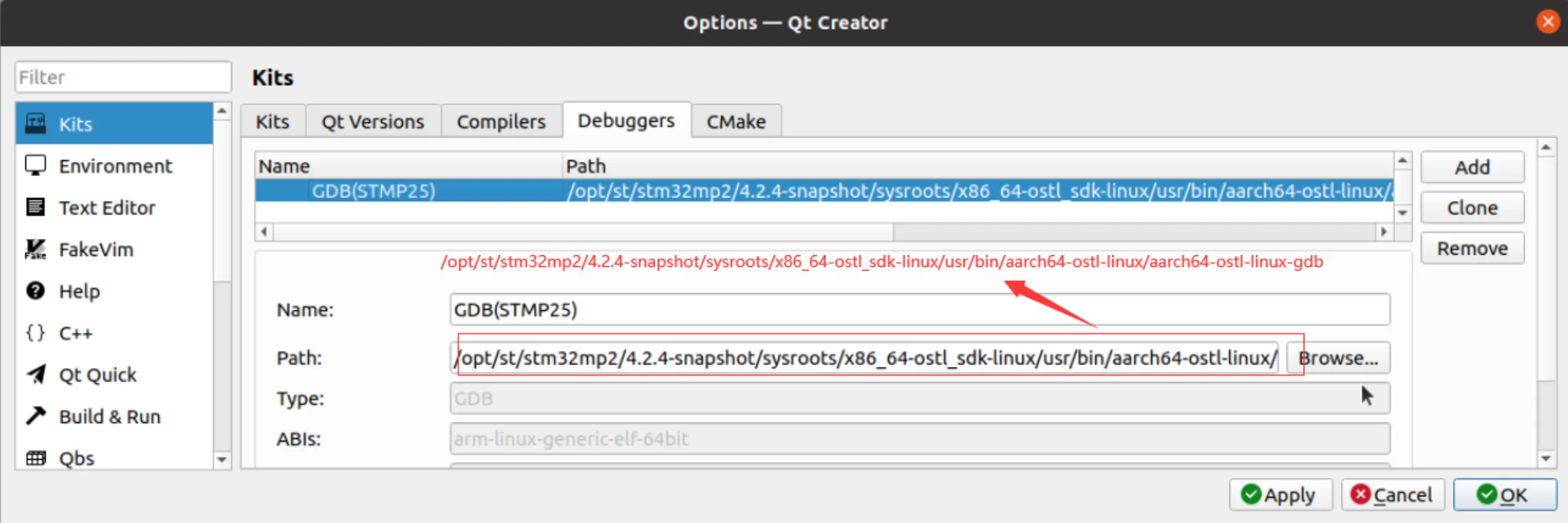Click the category list vertical scrollbar thumb
Viewport: 1568px width, 523px height.
click(222, 201)
